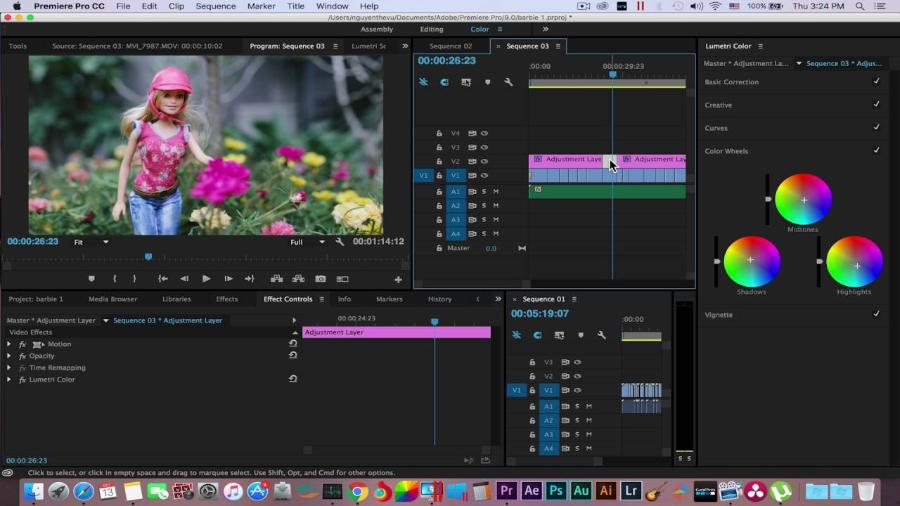Expand Opacity effect properties

pos(9,356)
